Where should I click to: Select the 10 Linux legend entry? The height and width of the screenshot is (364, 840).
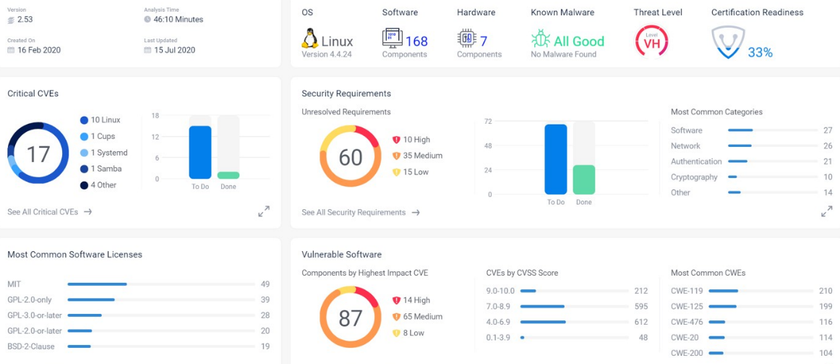pos(100,120)
